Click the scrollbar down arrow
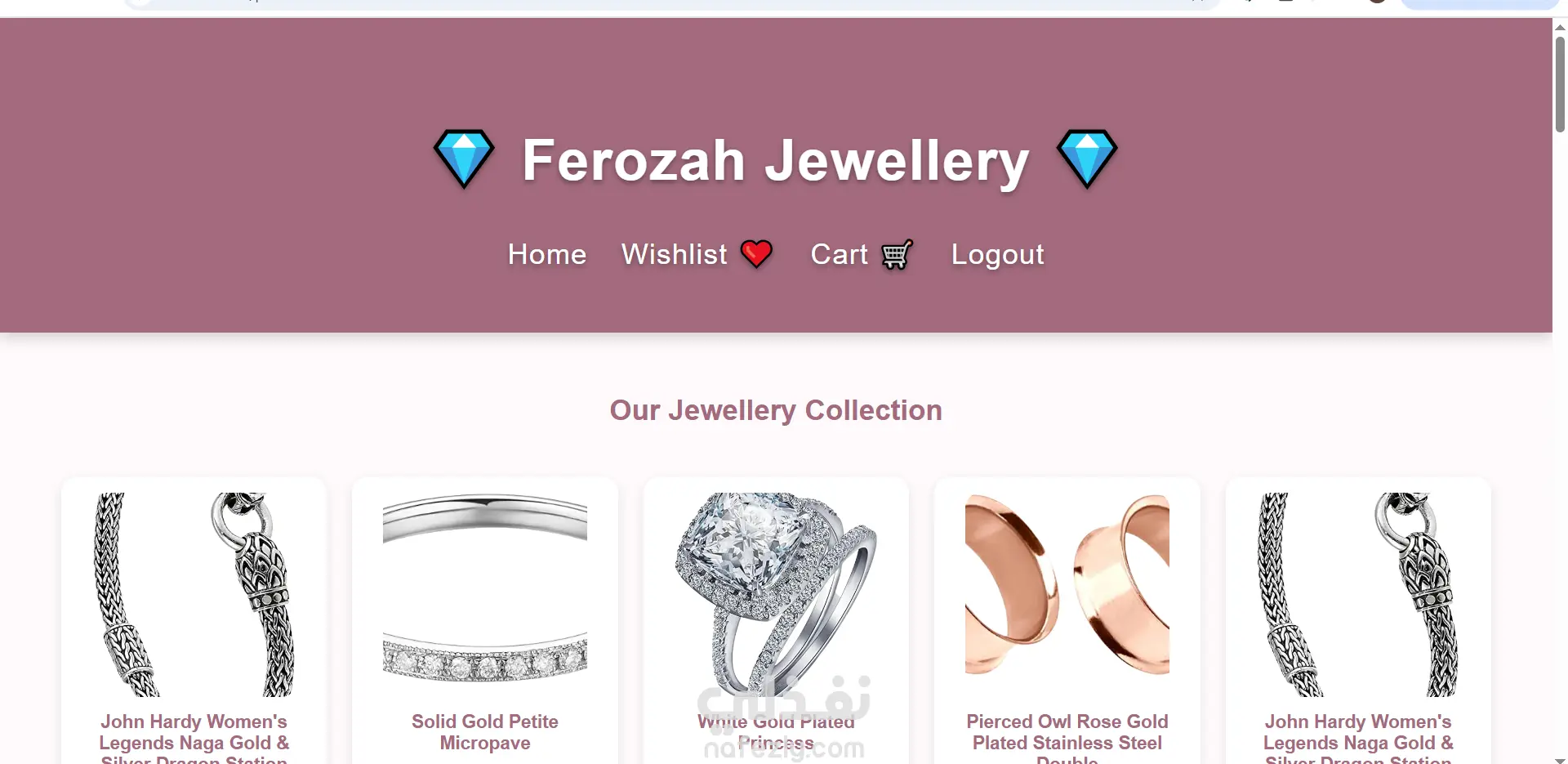Image resolution: width=1568 pixels, height=764 pixels. click(x=1560, y=759)
